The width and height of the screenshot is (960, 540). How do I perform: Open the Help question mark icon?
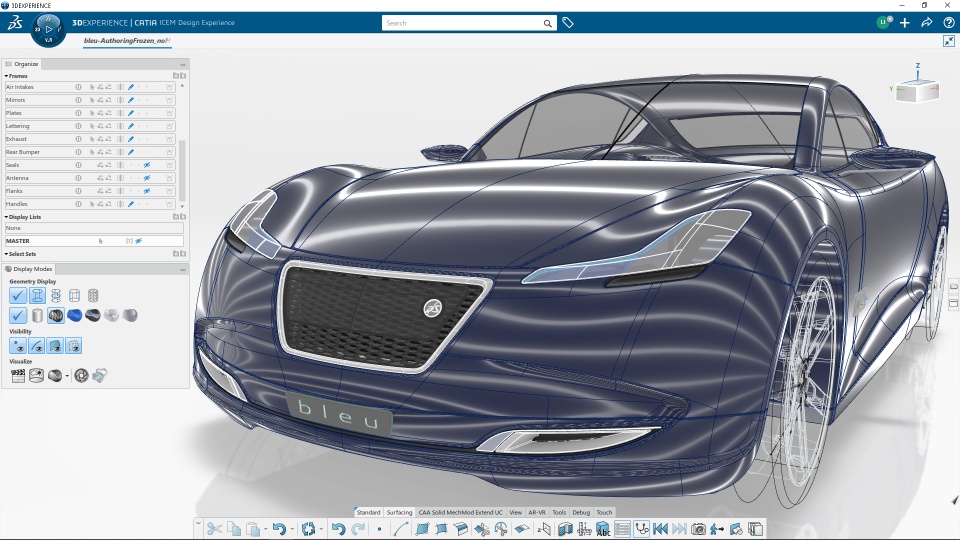(949, 23)
